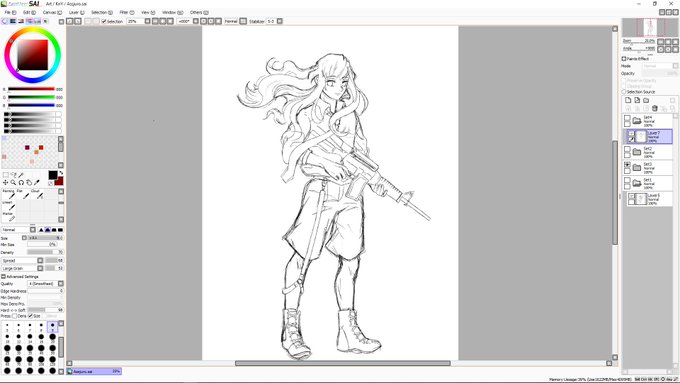
Task: Choose the Lineart brush preset
Action: click(x=10, y=206)
